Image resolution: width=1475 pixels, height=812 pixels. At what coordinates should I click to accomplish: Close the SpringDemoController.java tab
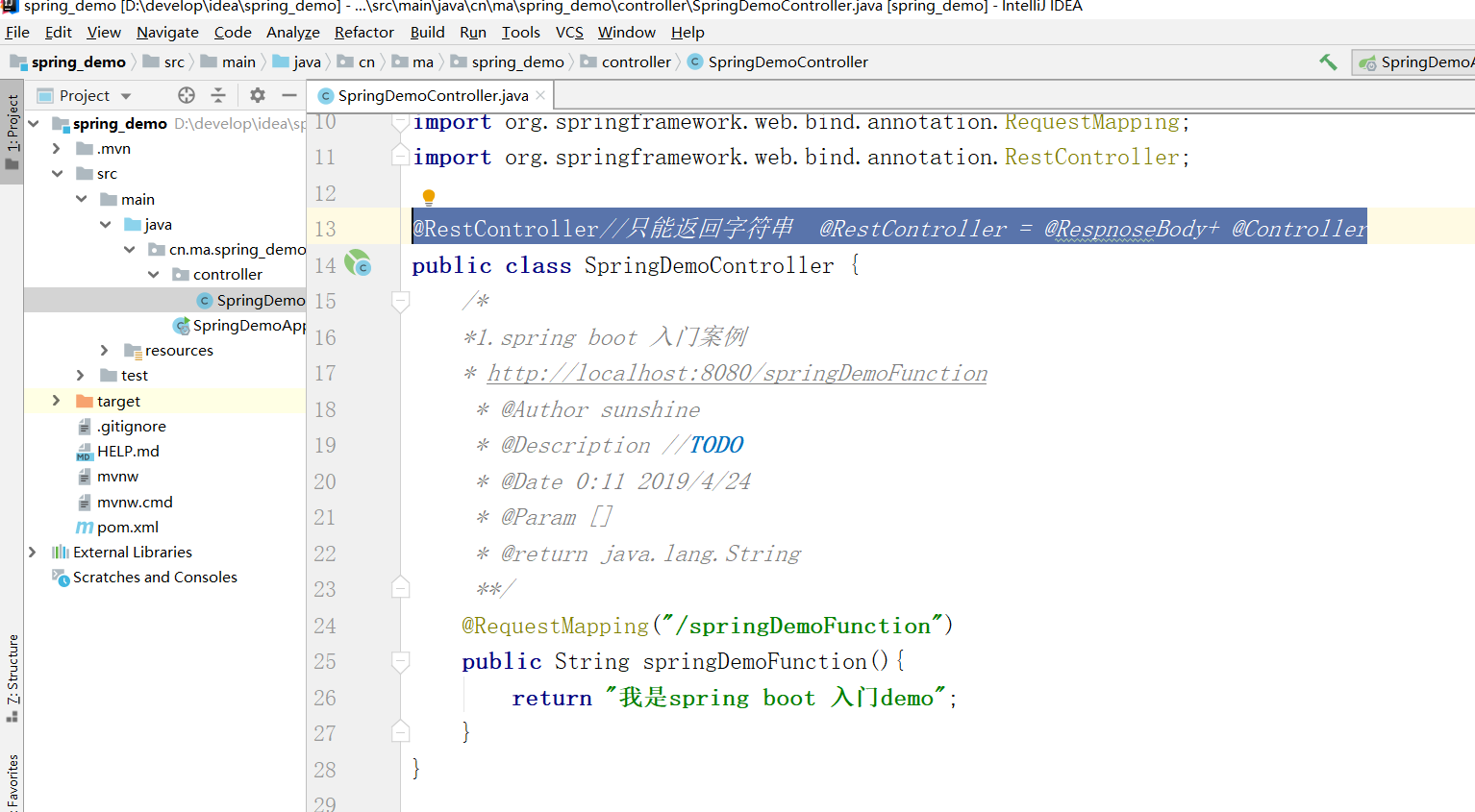(540, 95)
